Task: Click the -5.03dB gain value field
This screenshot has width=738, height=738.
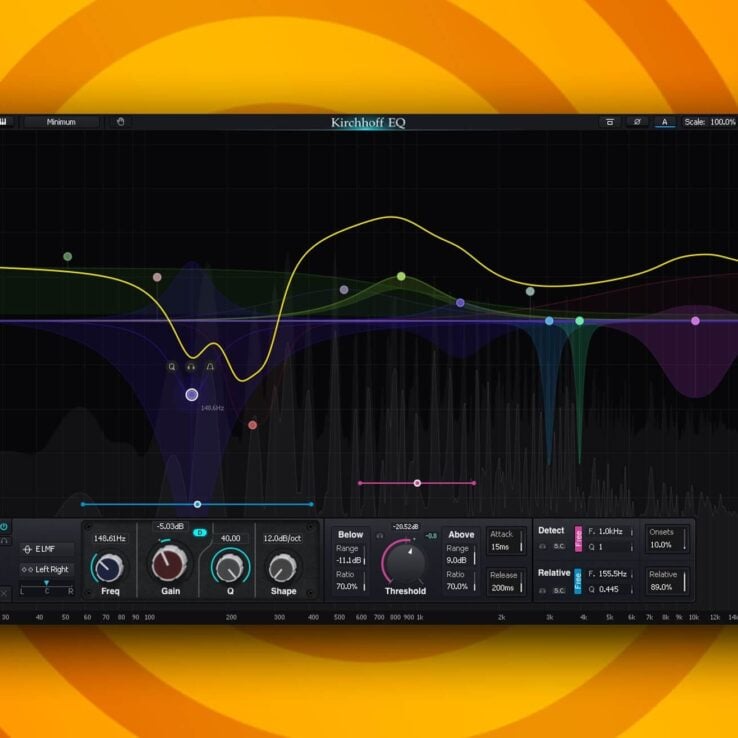Action: pyautogui.click(x=170, y=526)
